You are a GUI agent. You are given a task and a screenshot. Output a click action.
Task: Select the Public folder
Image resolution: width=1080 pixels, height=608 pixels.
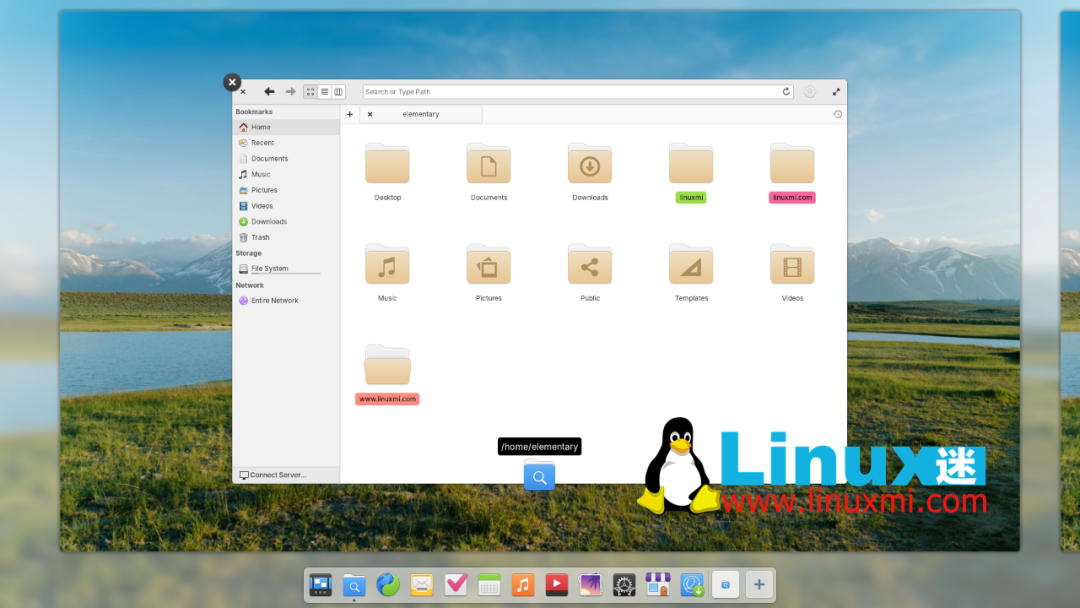(590, 273)
